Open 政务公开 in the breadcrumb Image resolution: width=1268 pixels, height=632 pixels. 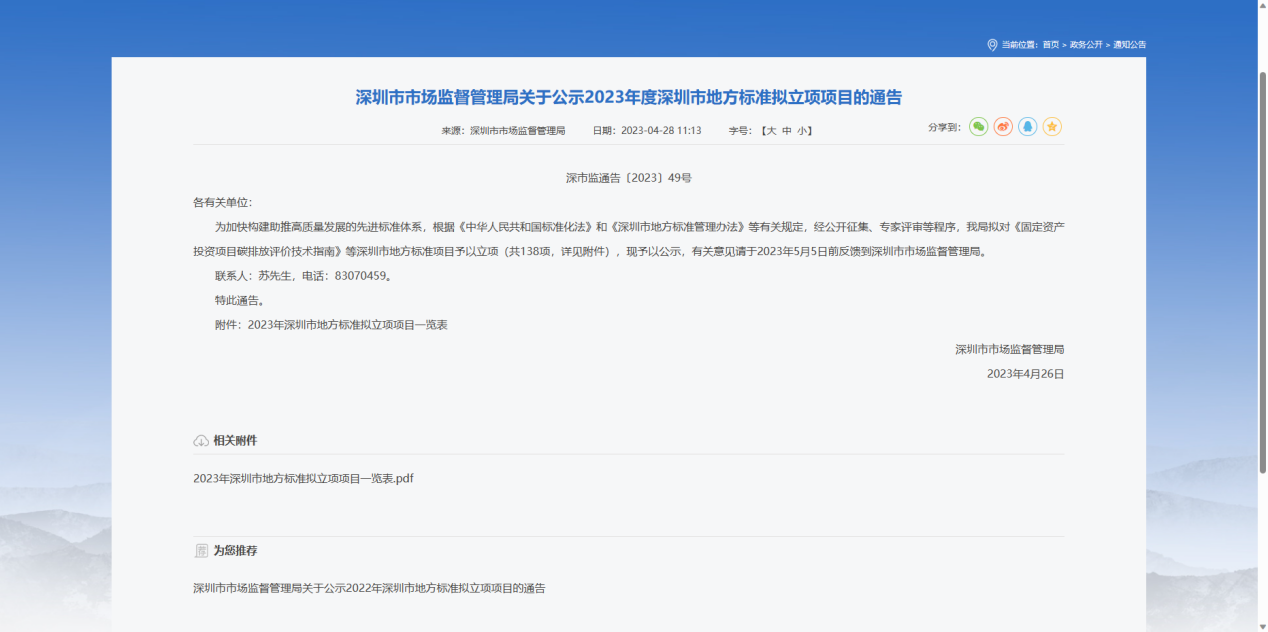tap(1086, 45)
